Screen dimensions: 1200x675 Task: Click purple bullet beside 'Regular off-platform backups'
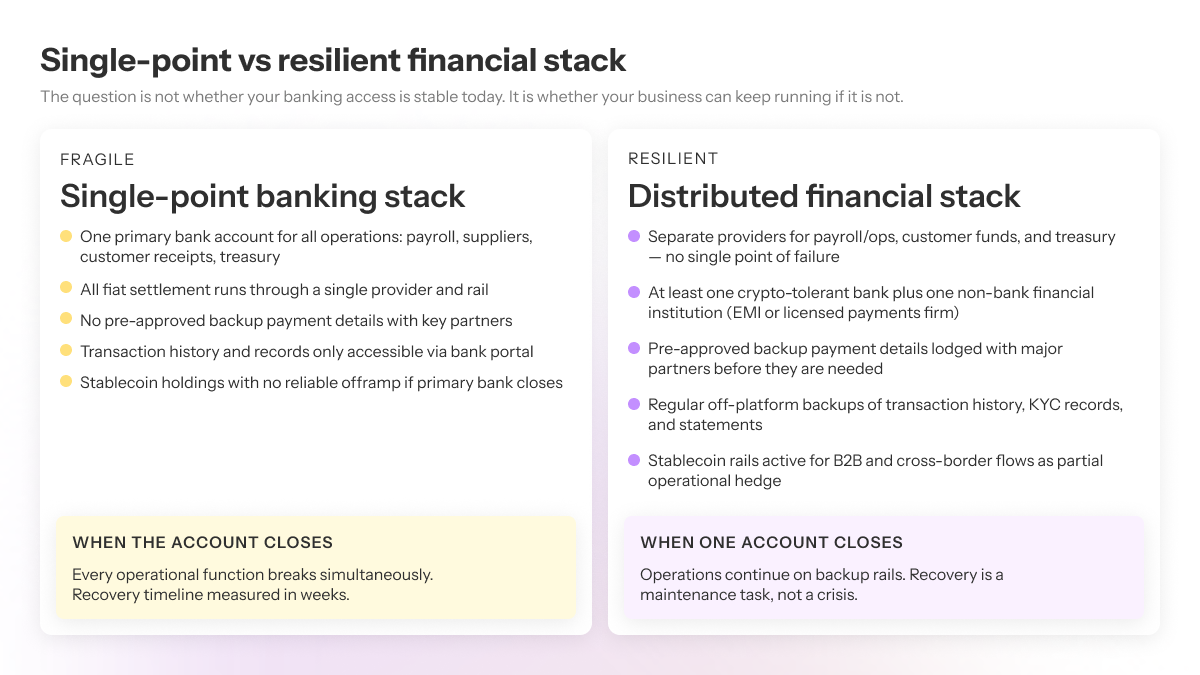(634, 404)
